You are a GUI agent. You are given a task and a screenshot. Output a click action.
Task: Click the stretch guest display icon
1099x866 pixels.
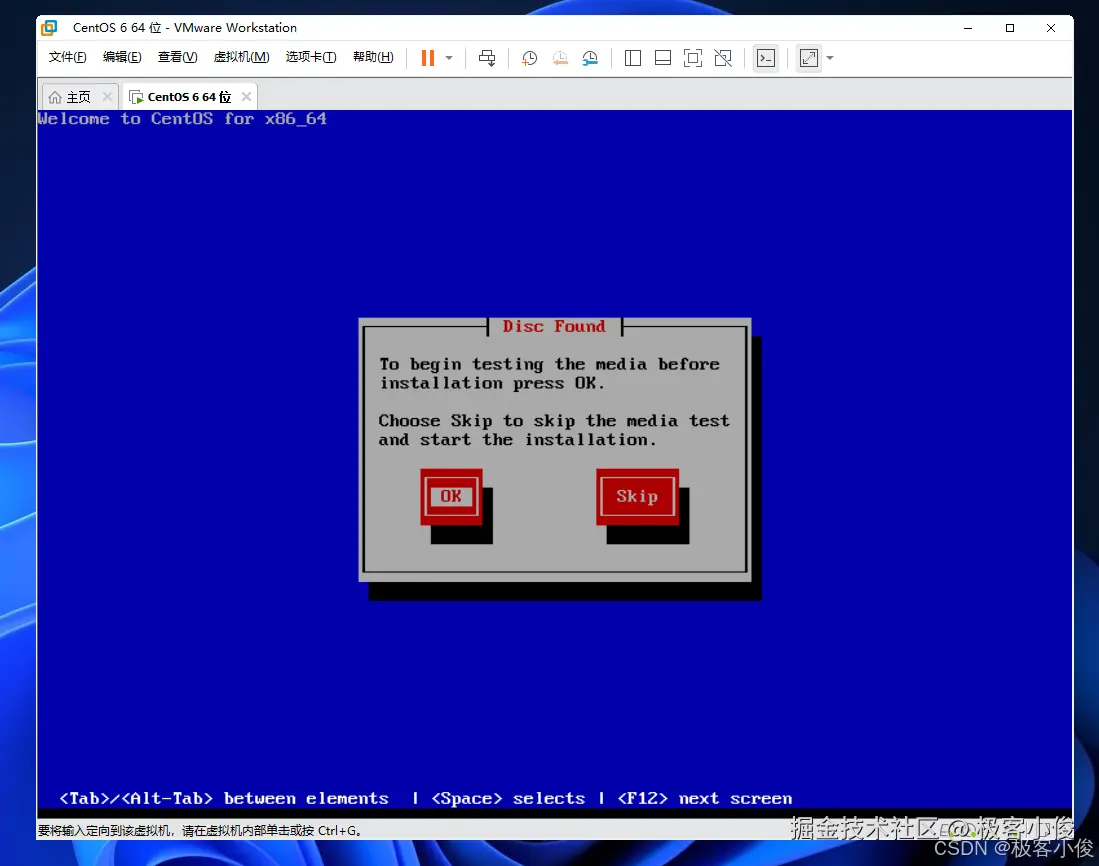(x=809, y=58)
